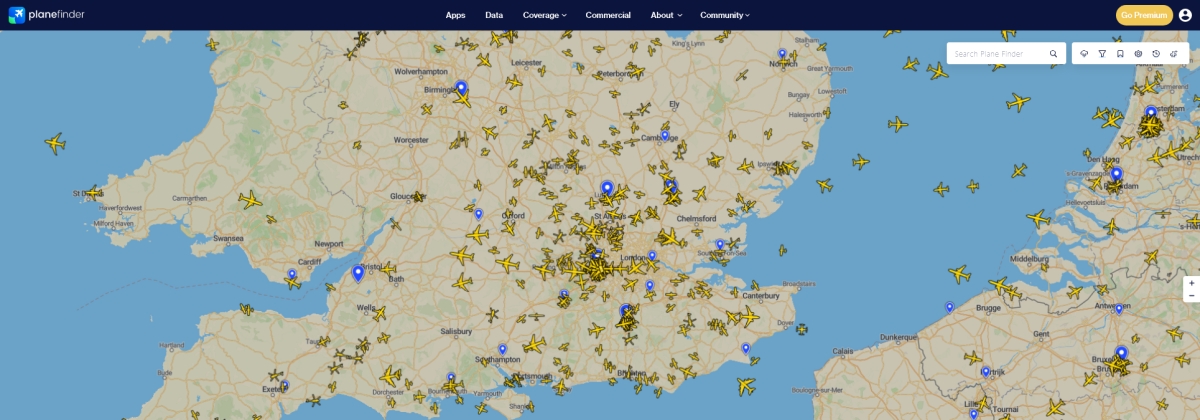
Task: Select the Birmingham airport map pin
Action: (x=461, y=88)
